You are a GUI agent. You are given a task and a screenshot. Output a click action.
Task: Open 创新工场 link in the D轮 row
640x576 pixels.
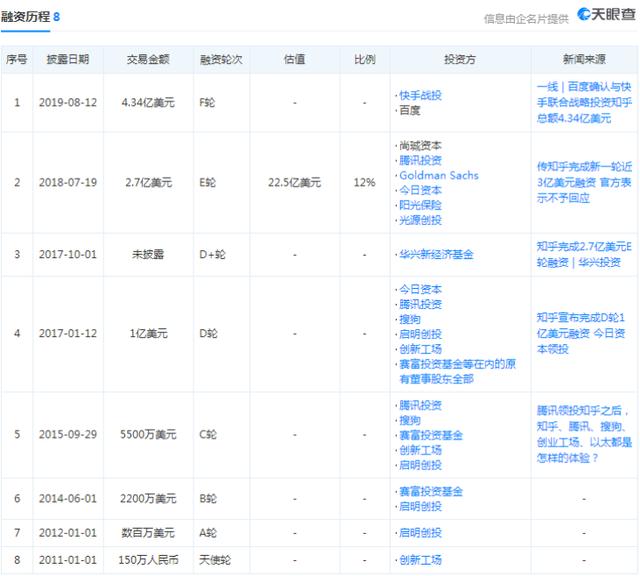tap(420, 349)
